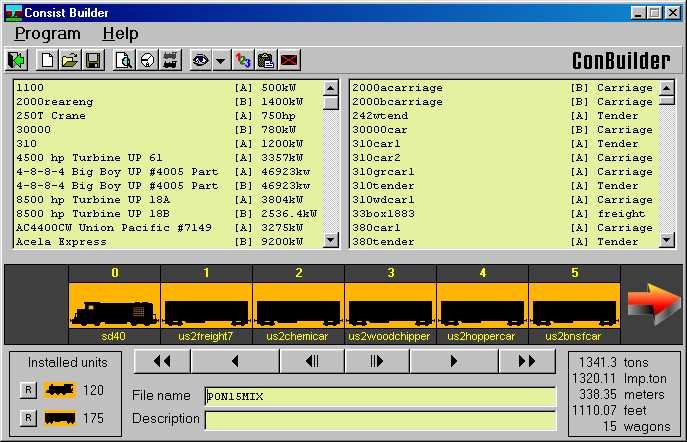This screenshot has height=442, width=687.
Task: Click R button next to 120 engines
Action: [28, 390]
